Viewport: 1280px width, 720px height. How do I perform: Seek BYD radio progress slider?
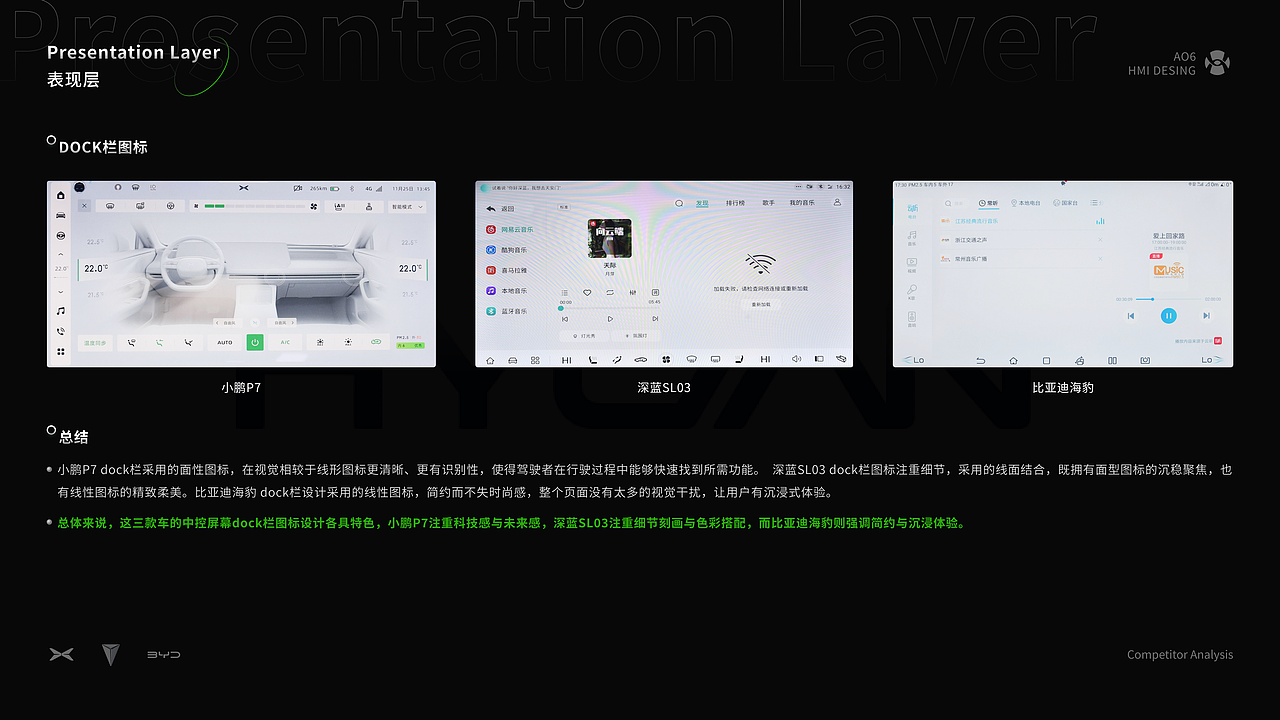click(1168, 299)
